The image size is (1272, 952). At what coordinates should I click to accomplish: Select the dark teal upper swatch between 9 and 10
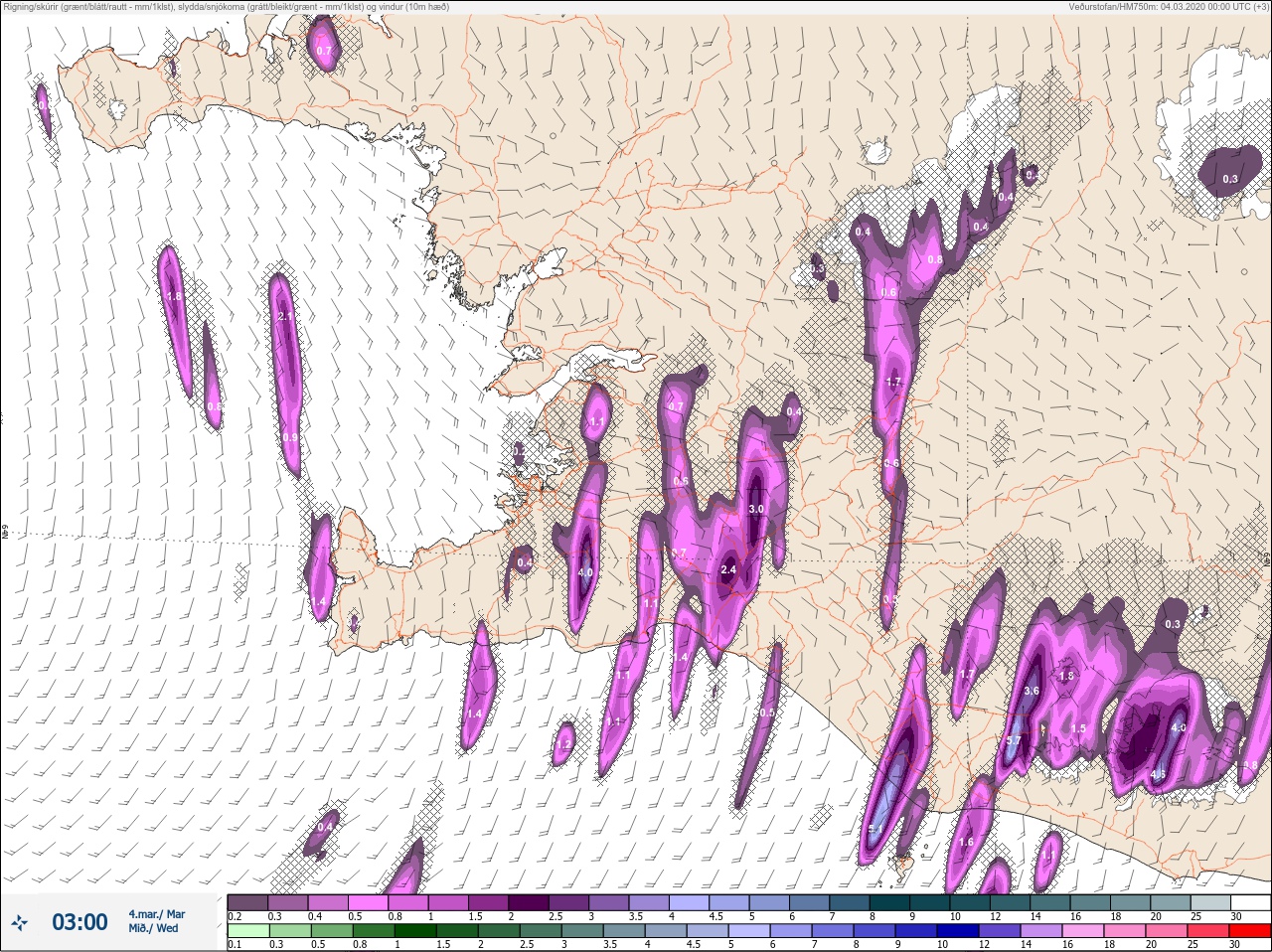click(x=929, y=902)
